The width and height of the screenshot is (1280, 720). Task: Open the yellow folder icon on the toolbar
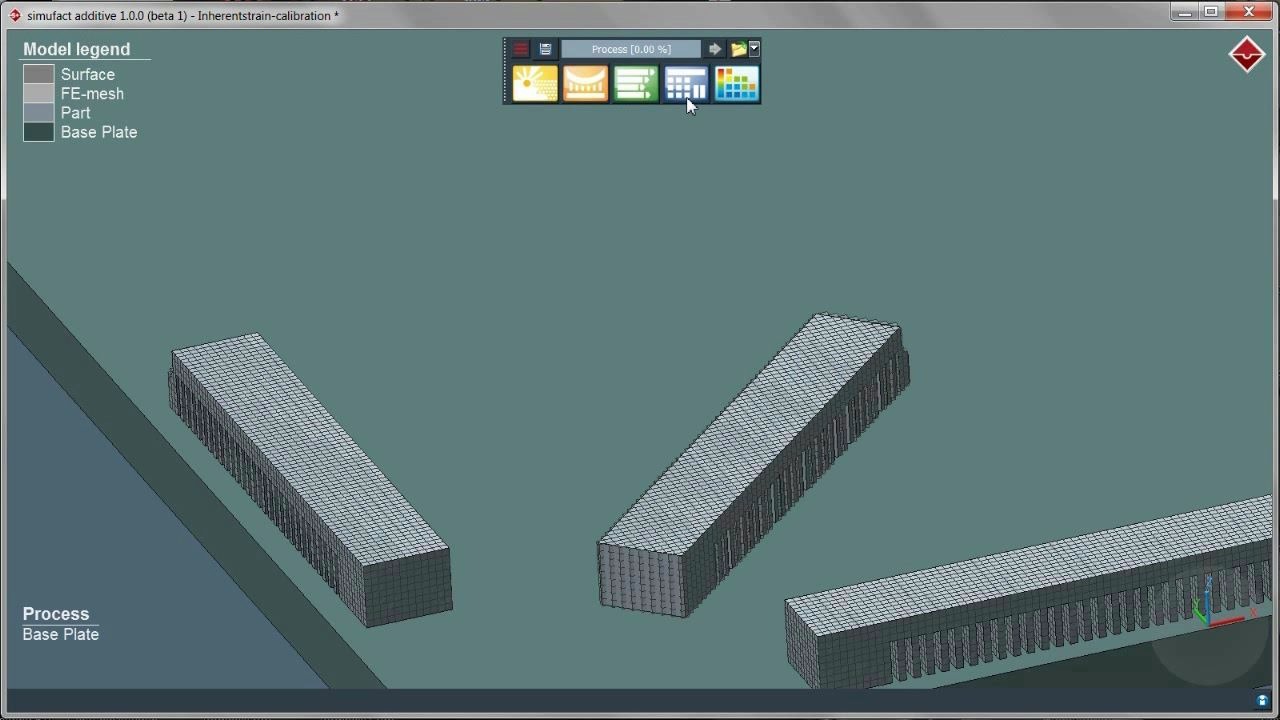[x=738, y=48]
